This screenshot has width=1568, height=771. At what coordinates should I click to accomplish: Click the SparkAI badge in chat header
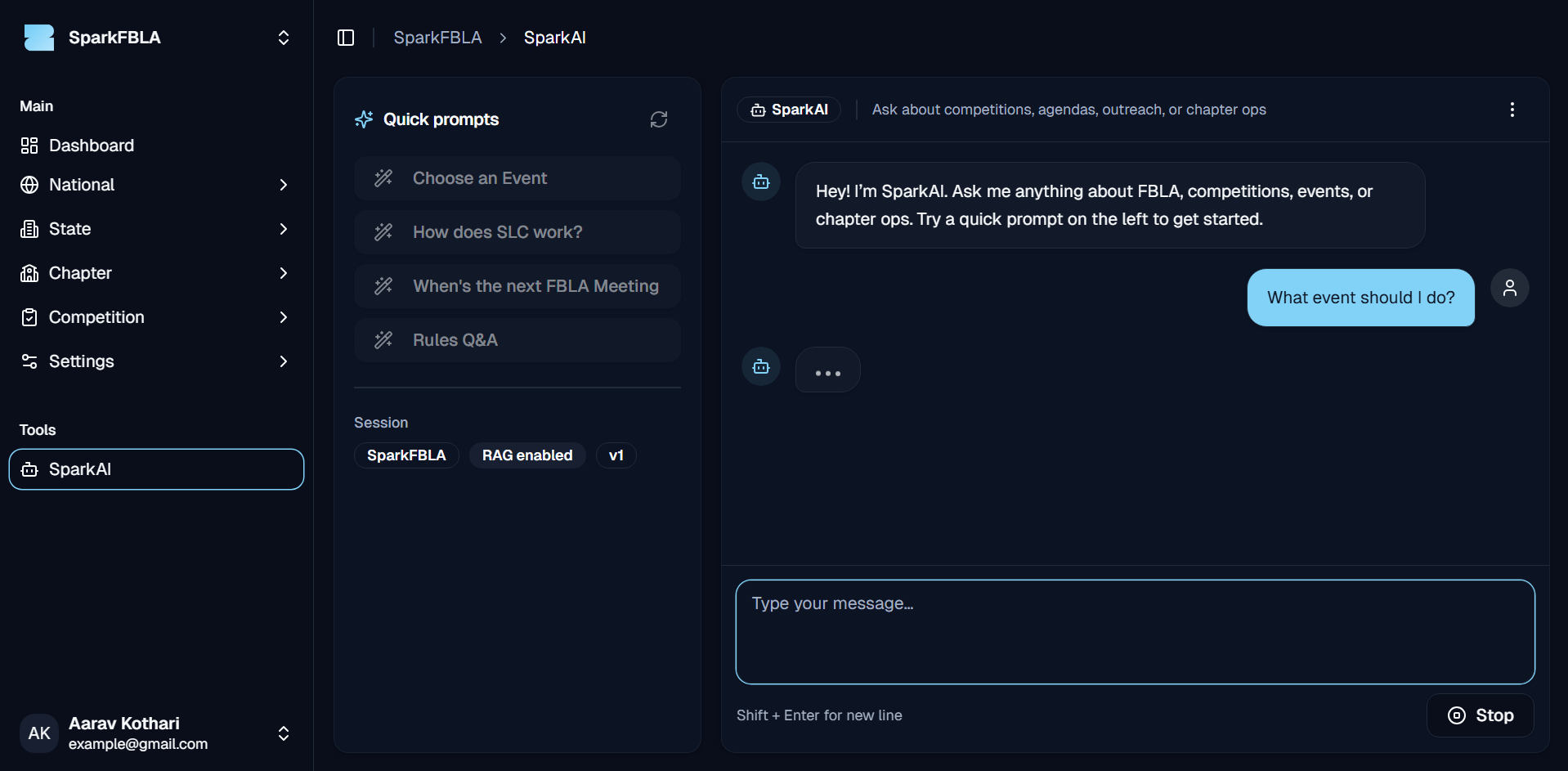coord(789,110)
